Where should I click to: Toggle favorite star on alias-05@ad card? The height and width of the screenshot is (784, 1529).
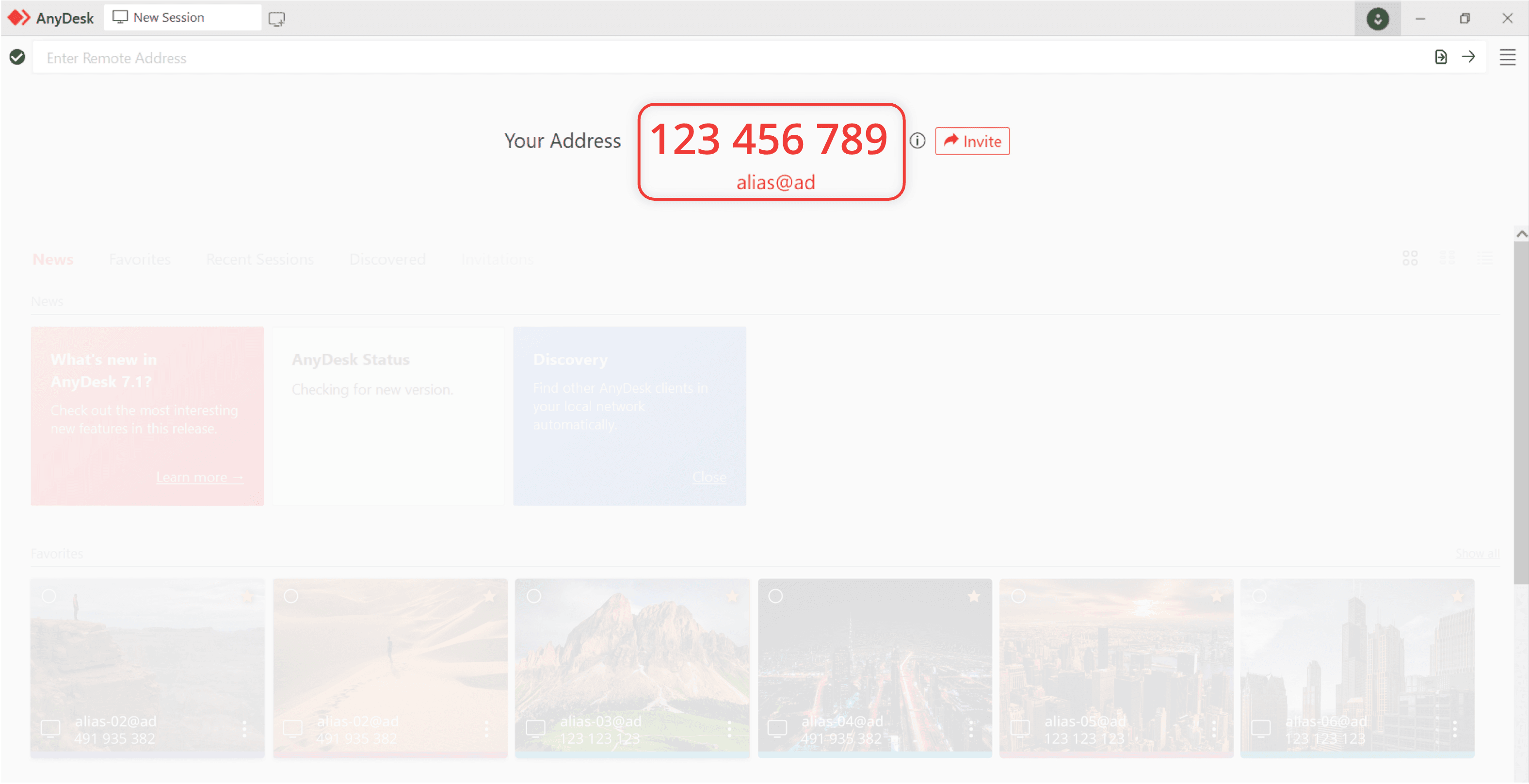(x=1216, y=596)
